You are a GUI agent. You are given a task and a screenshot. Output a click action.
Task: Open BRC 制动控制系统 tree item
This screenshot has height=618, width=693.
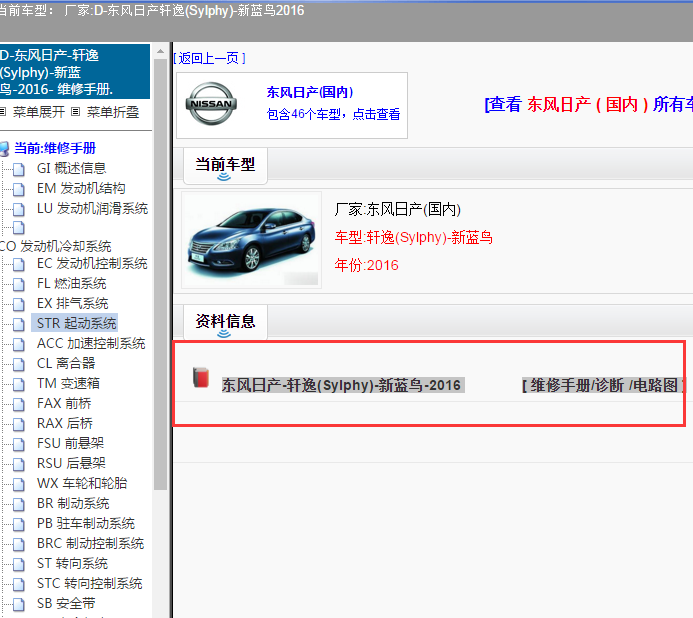coord(91,543)
